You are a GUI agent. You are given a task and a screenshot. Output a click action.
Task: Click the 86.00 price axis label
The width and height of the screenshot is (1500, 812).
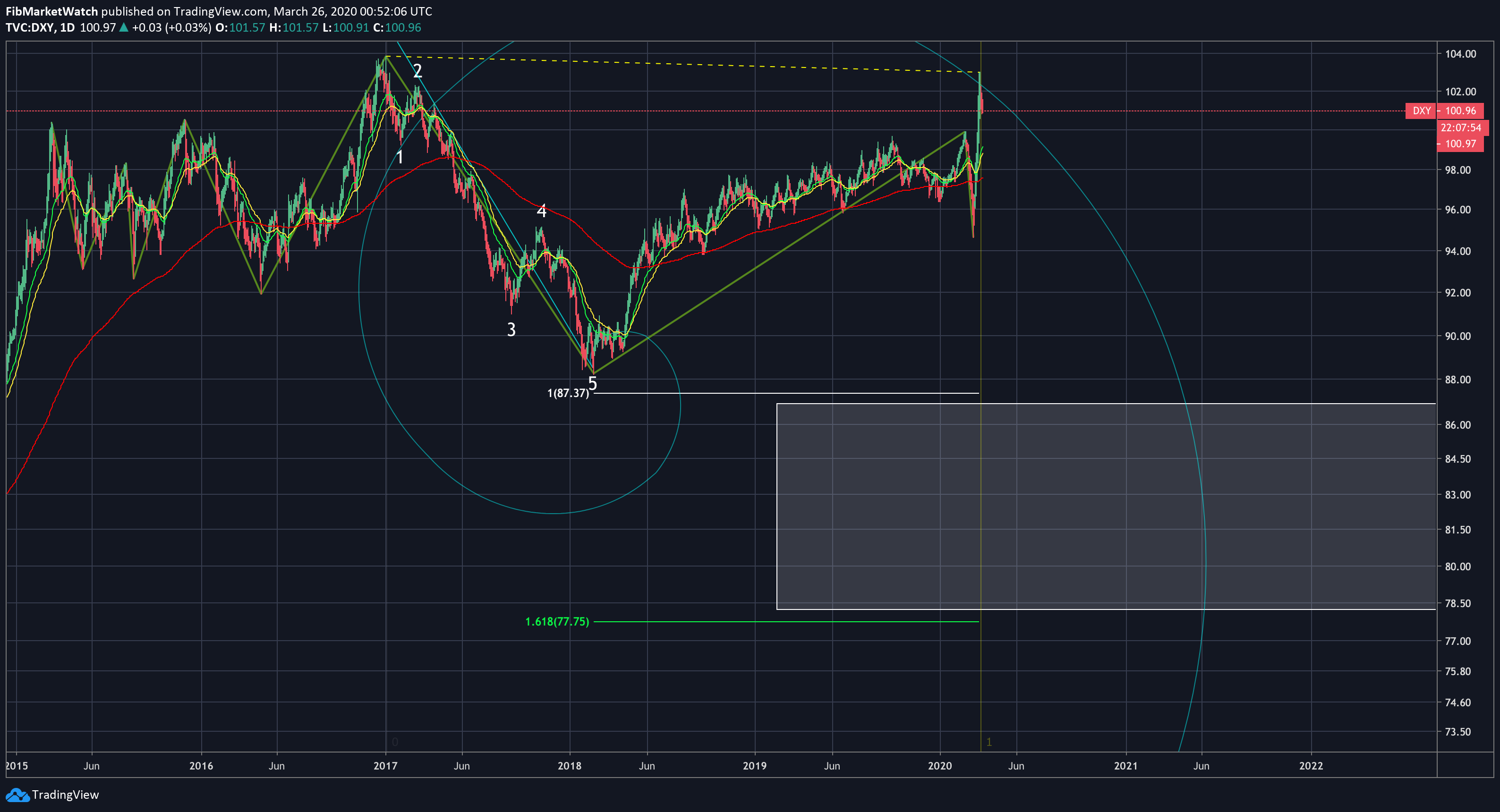(x=1458, y=424)
